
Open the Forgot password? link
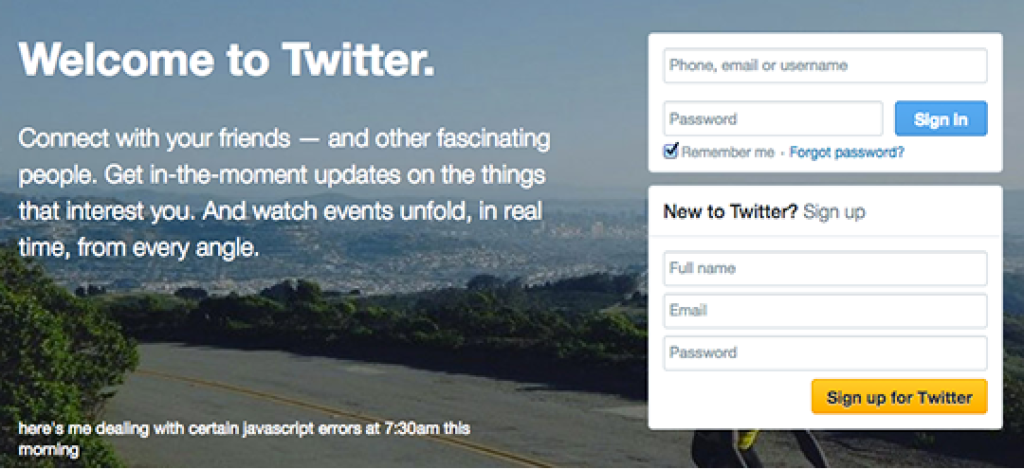tap(846, 153)
